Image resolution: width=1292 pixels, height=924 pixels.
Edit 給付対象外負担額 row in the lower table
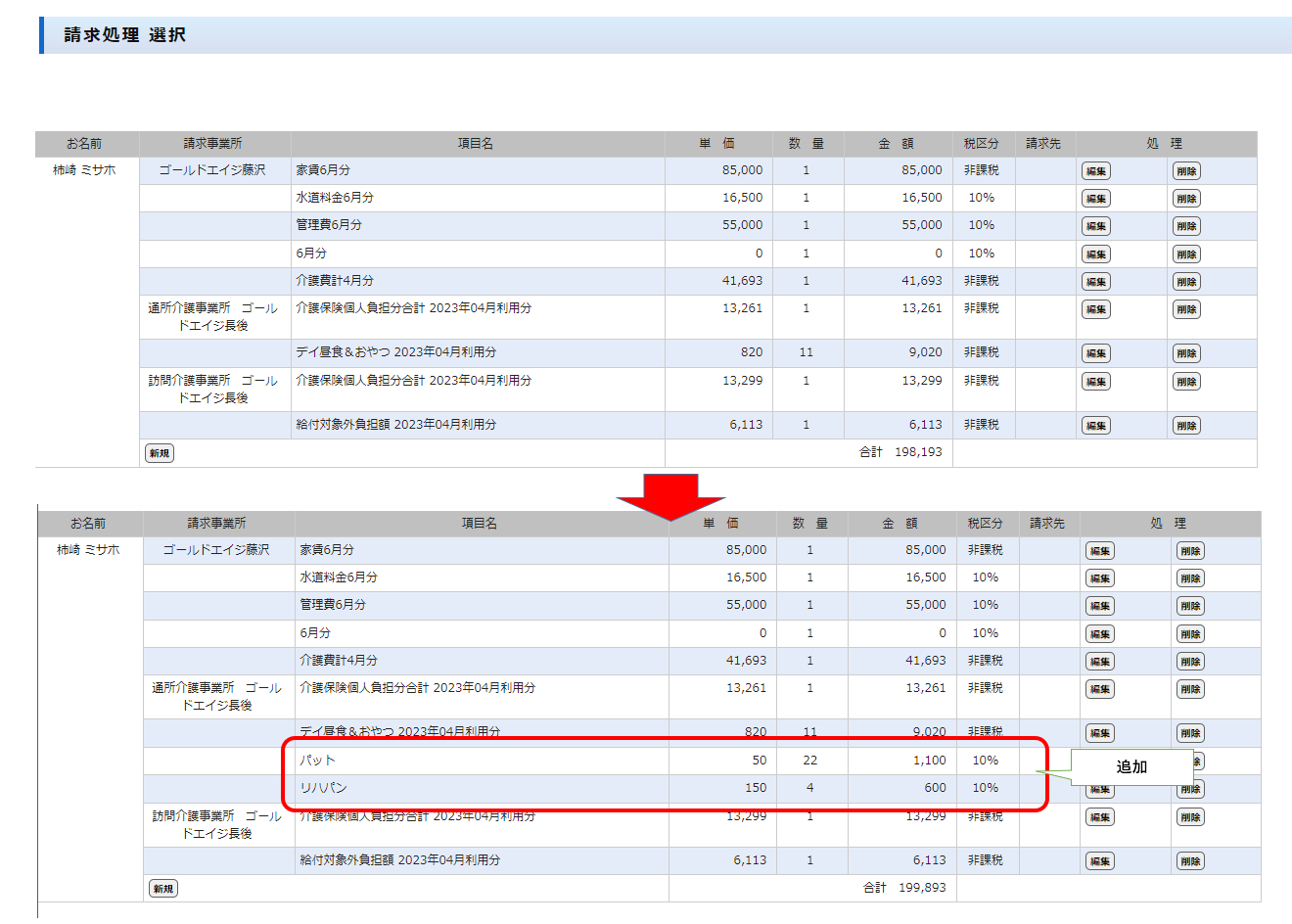click(x=1099, y=861)
